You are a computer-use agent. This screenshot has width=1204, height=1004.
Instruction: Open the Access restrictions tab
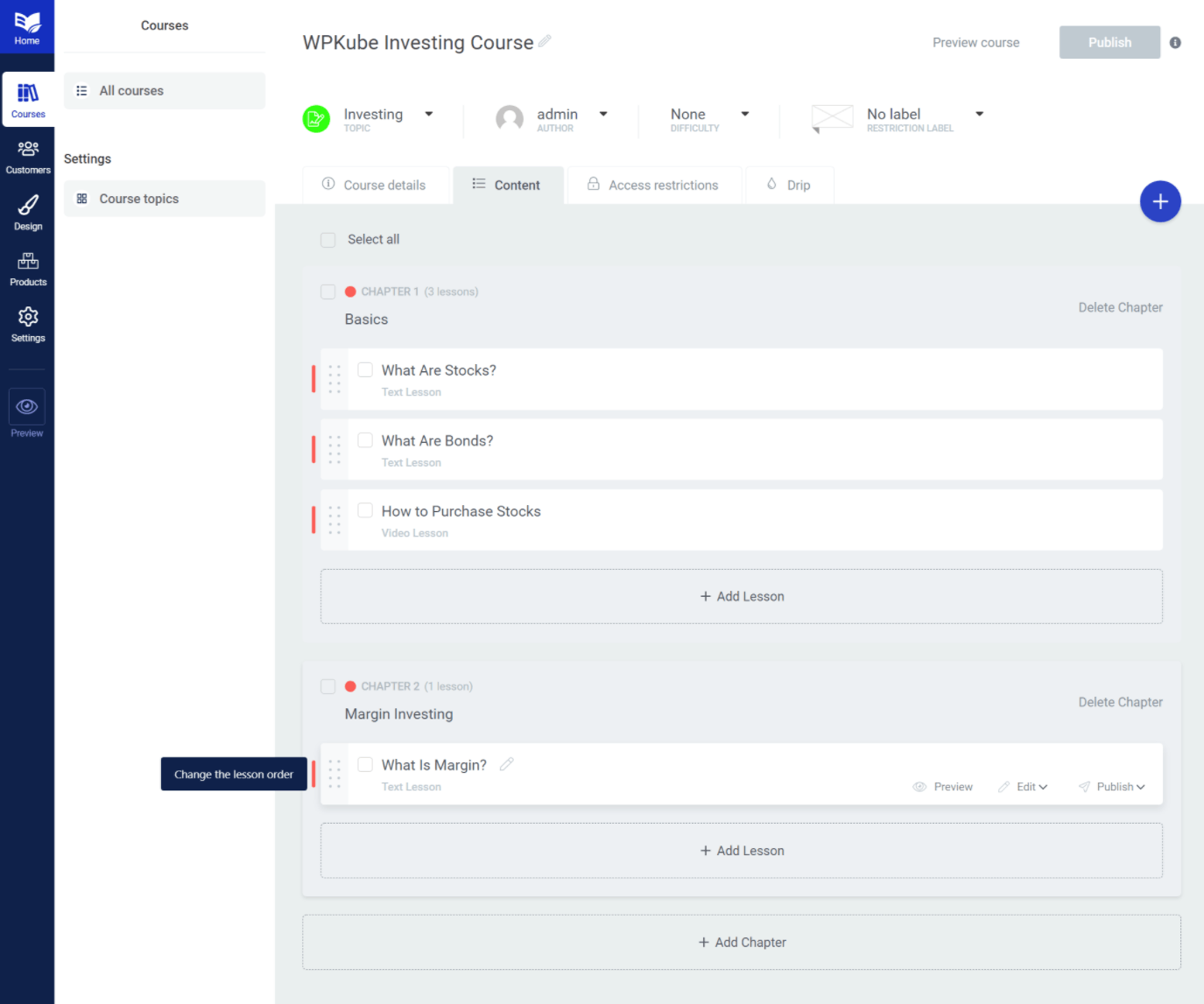coord(654,185)
